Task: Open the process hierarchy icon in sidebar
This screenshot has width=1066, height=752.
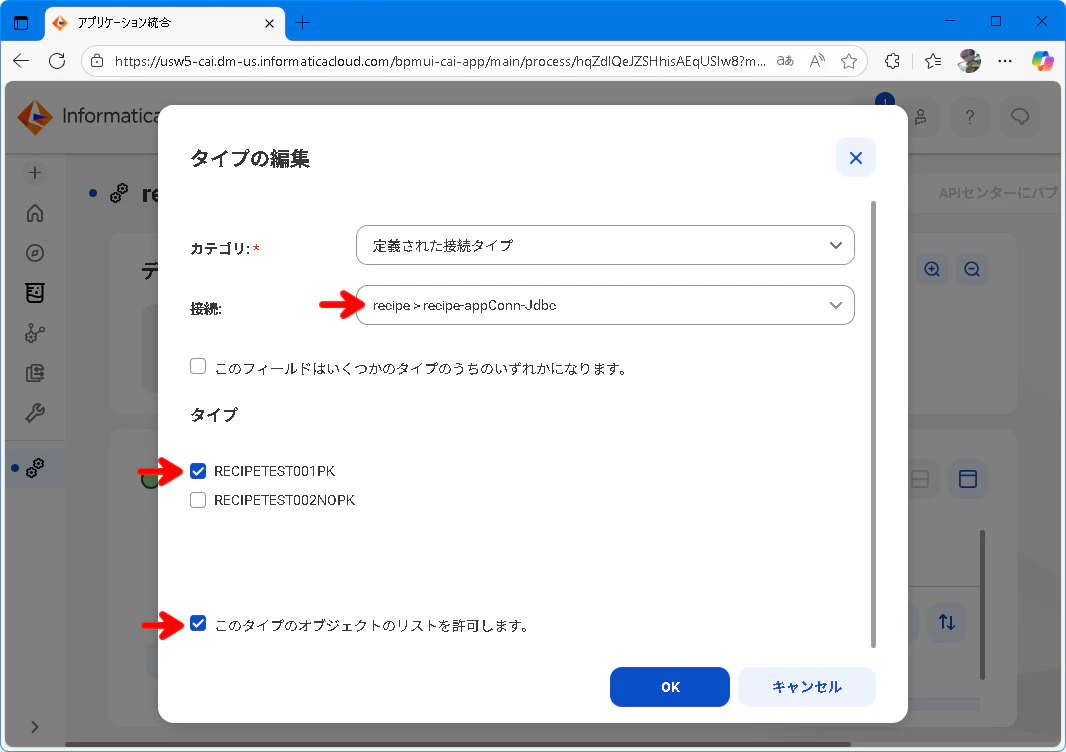Action: pyautogui.click(x=35, y=333)
